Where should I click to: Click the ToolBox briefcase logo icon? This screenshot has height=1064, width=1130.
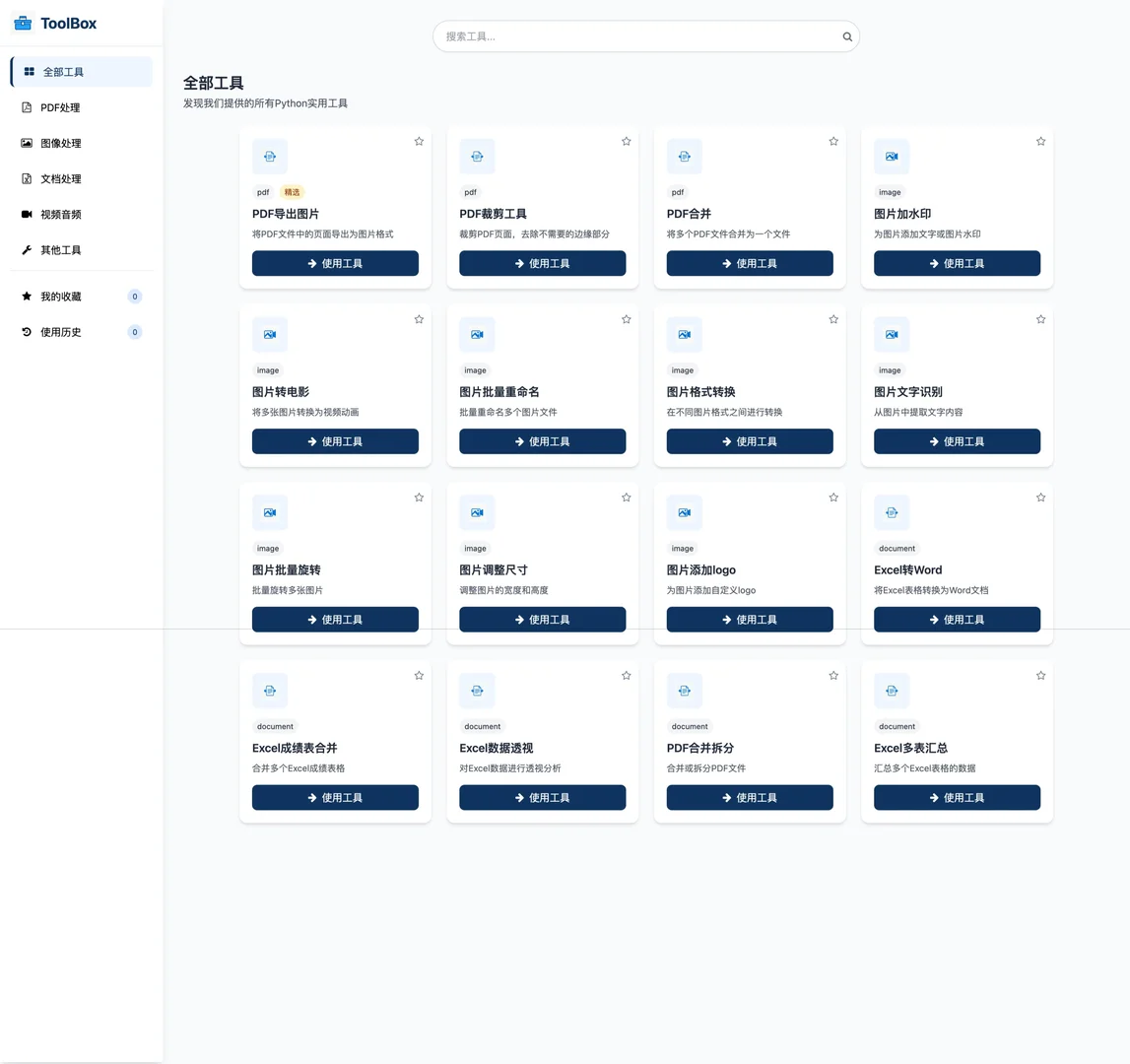(x=23, y=23)
